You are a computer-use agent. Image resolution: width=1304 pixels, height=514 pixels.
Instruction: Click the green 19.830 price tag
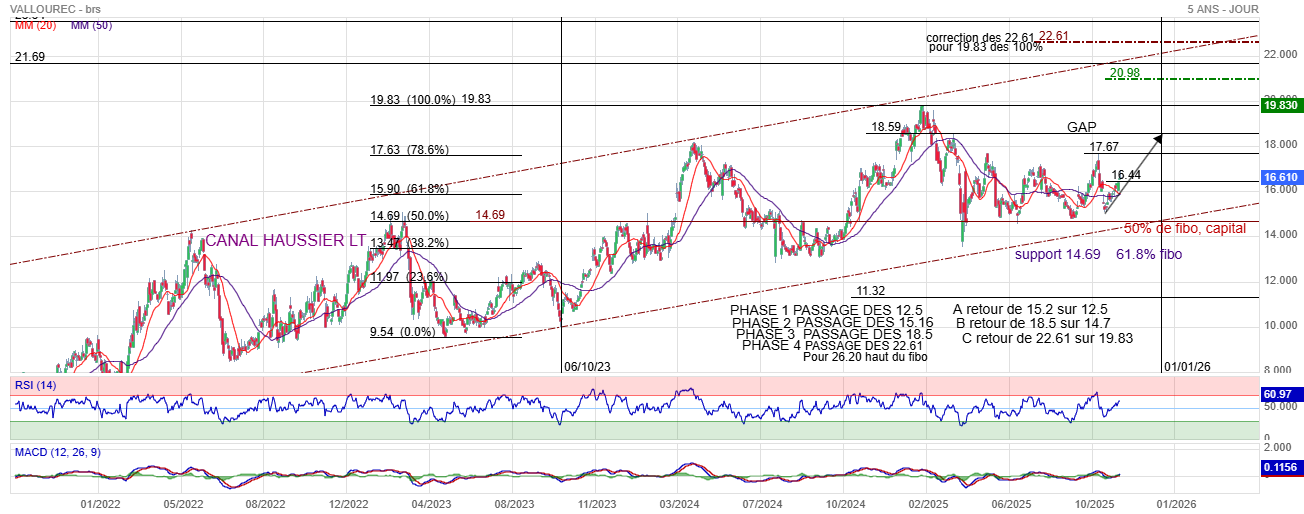(1281, 106)
